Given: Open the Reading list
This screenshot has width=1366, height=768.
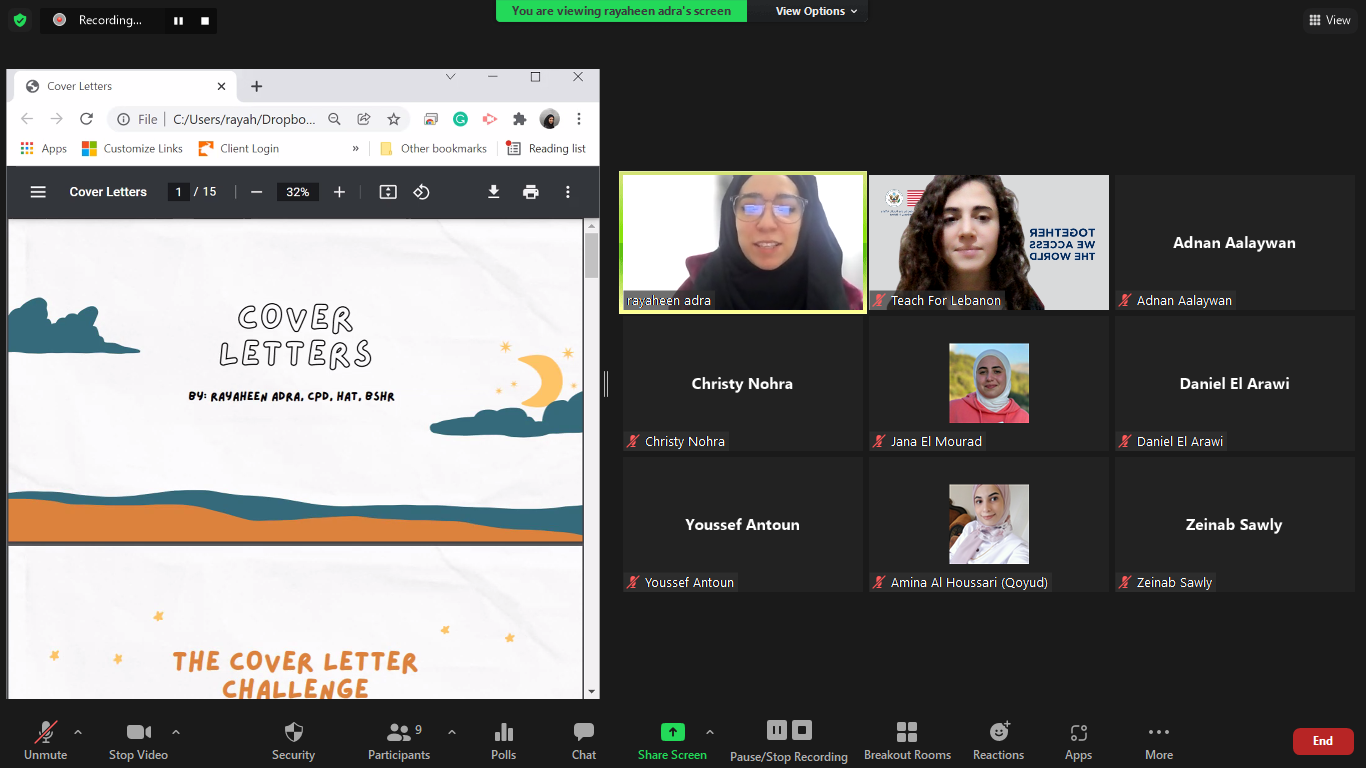Looking at the screenshot, I should point(546,149).
